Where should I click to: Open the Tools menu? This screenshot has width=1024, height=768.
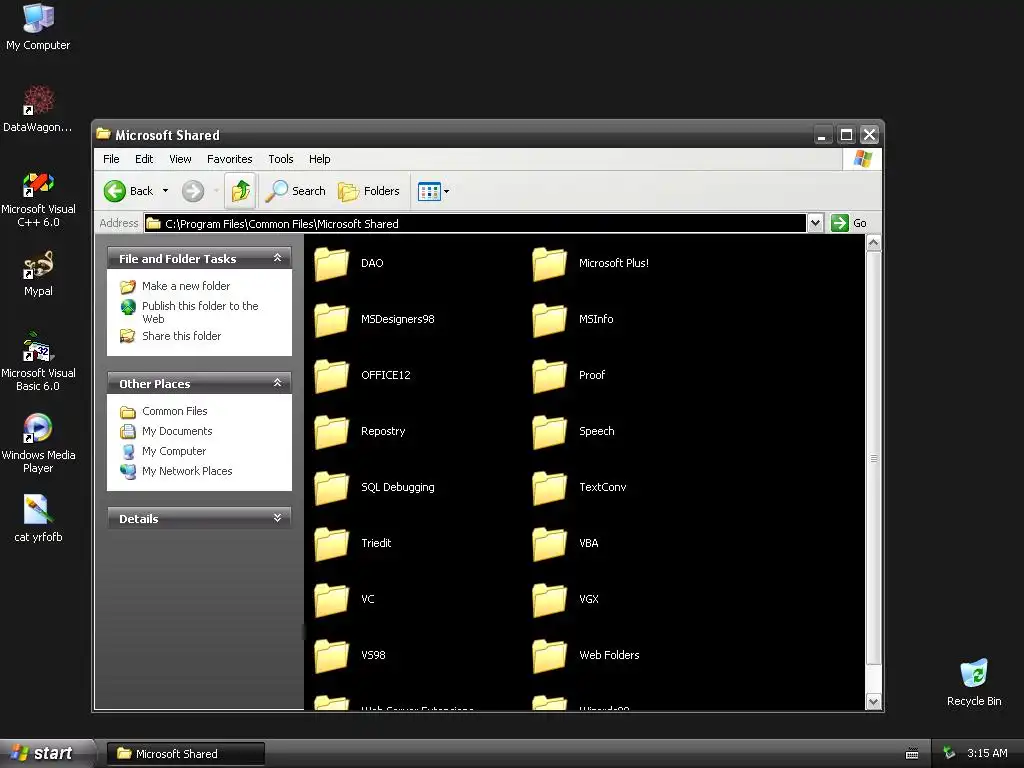point(281,159)
